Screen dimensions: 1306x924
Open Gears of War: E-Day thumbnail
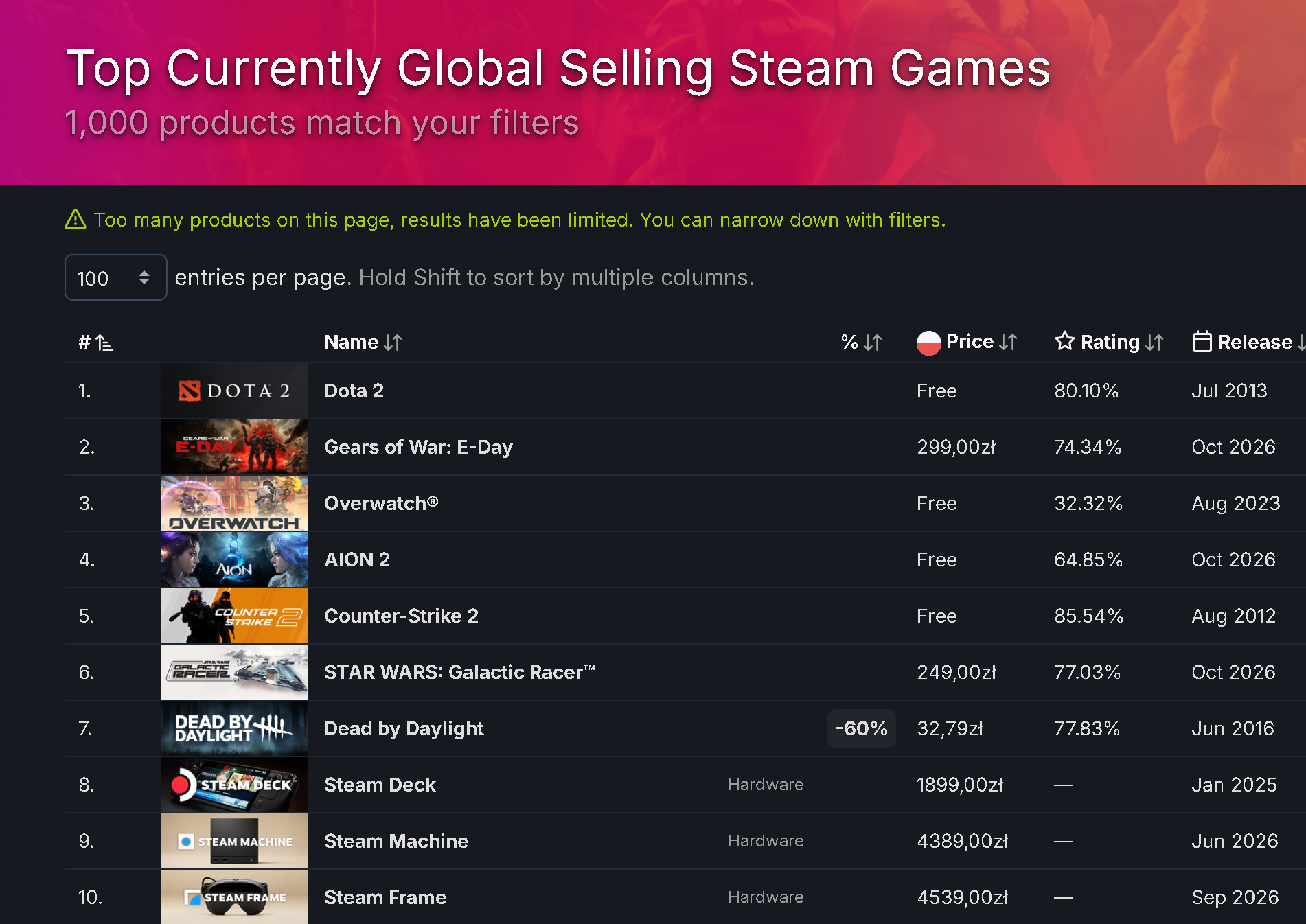(234, 447)
